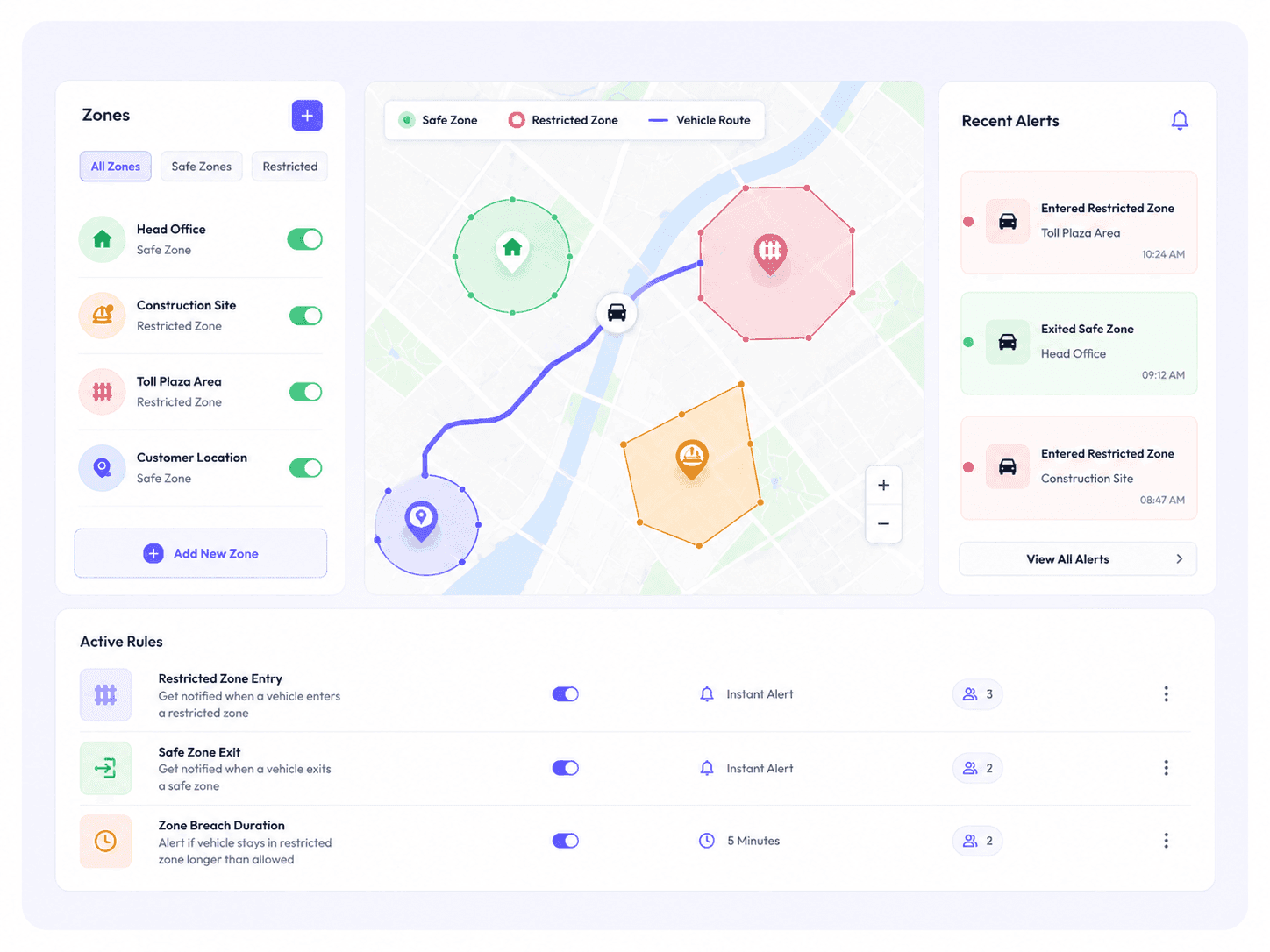Open the Entered Restricted Zone Construction Site alert
Screen dimensions: 1270x952
[x=1079, y=468]
